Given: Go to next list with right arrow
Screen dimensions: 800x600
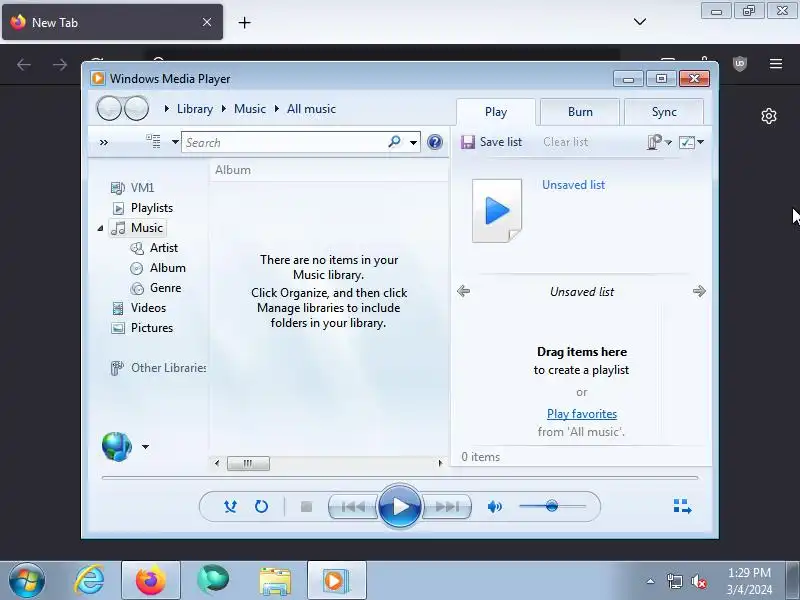Looking at the screenshot, I should click(699, 291).
